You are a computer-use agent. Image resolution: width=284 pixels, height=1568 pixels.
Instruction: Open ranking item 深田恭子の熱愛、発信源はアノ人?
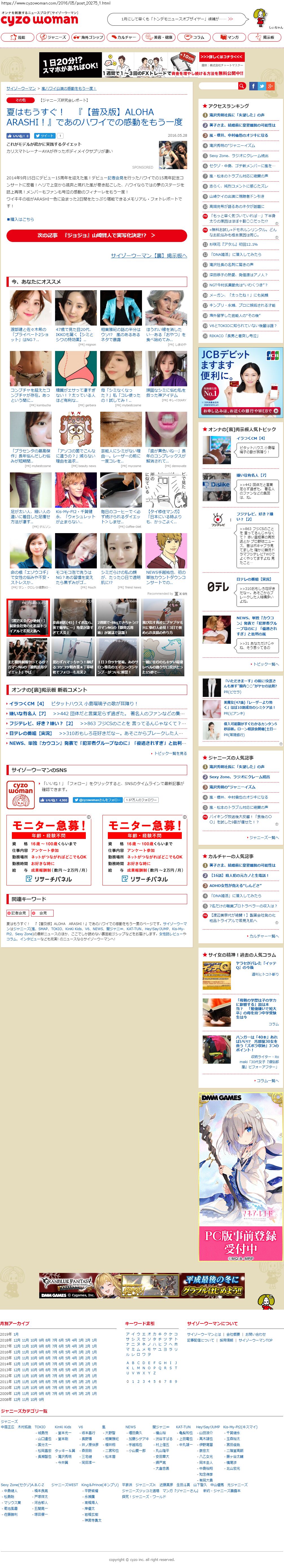238,274
